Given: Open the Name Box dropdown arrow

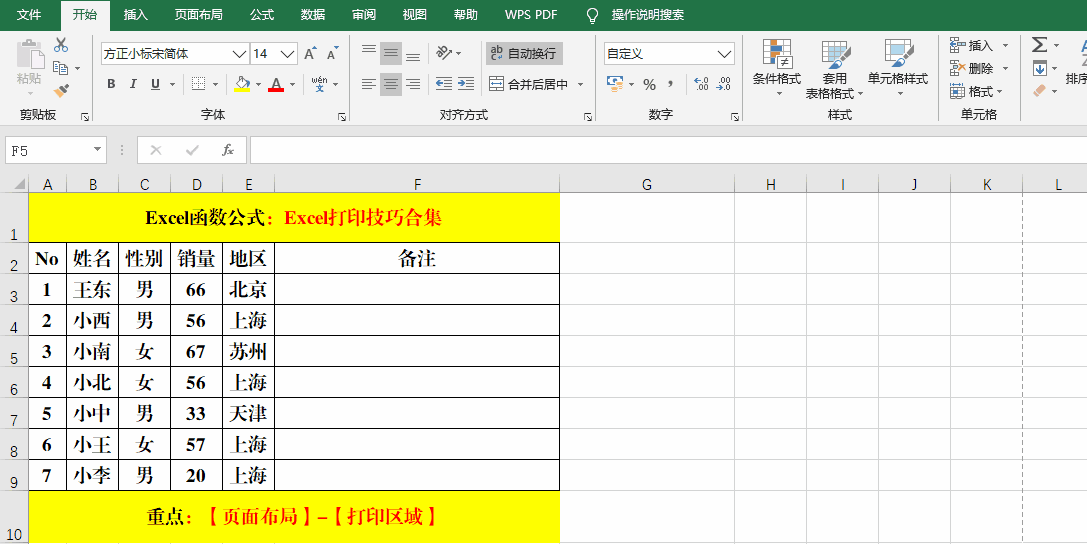Looking at the screenshot, I should click(97, 150).
